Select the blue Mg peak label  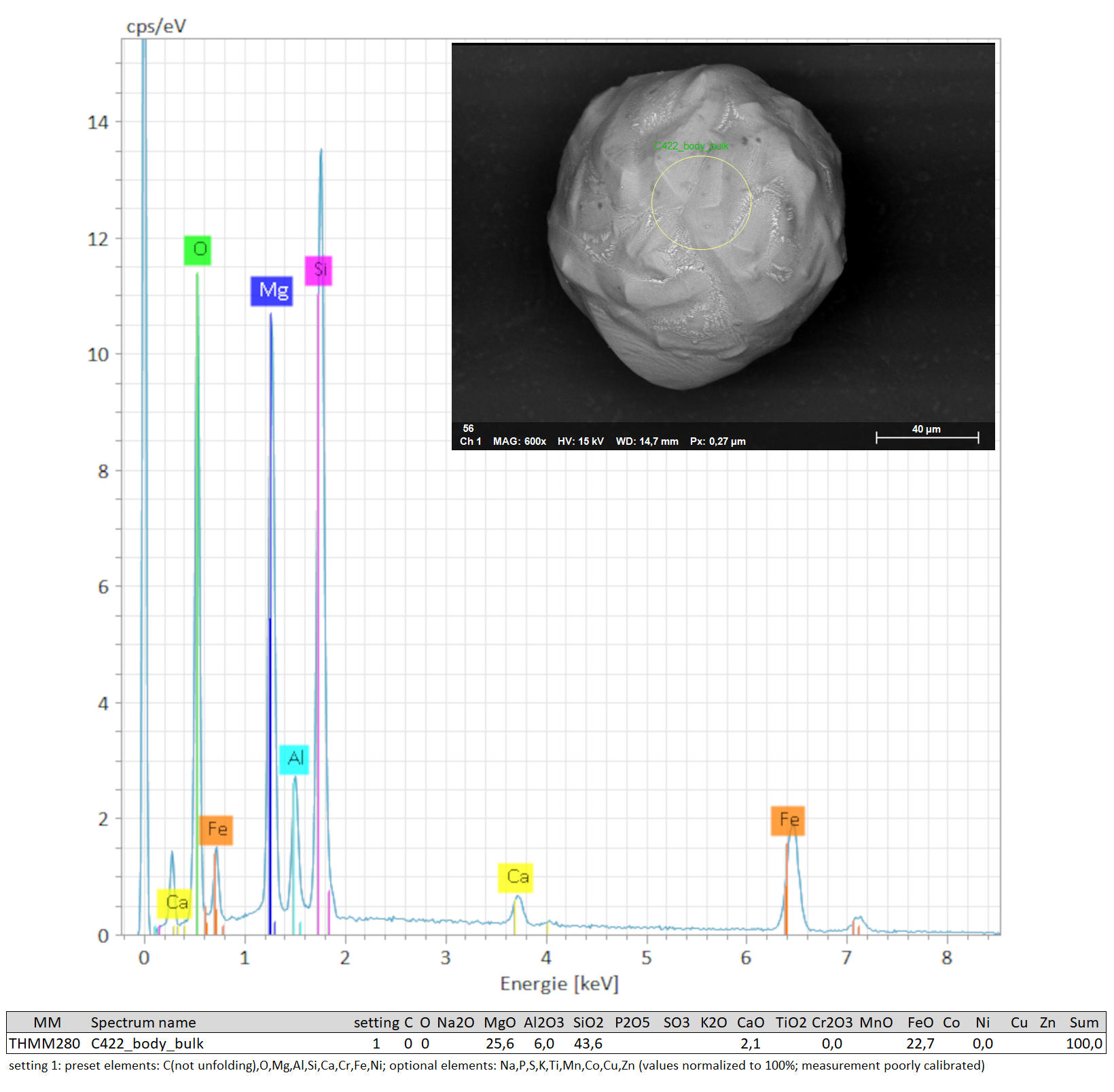coord(272,291)
